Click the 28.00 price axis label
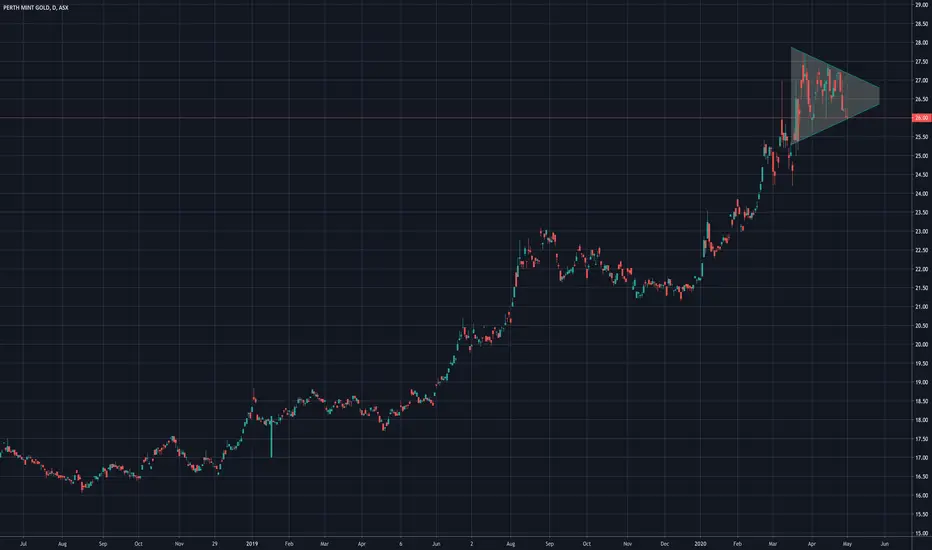Image resolution: width=932 pixels, height=550 pixels. point(921,43)
